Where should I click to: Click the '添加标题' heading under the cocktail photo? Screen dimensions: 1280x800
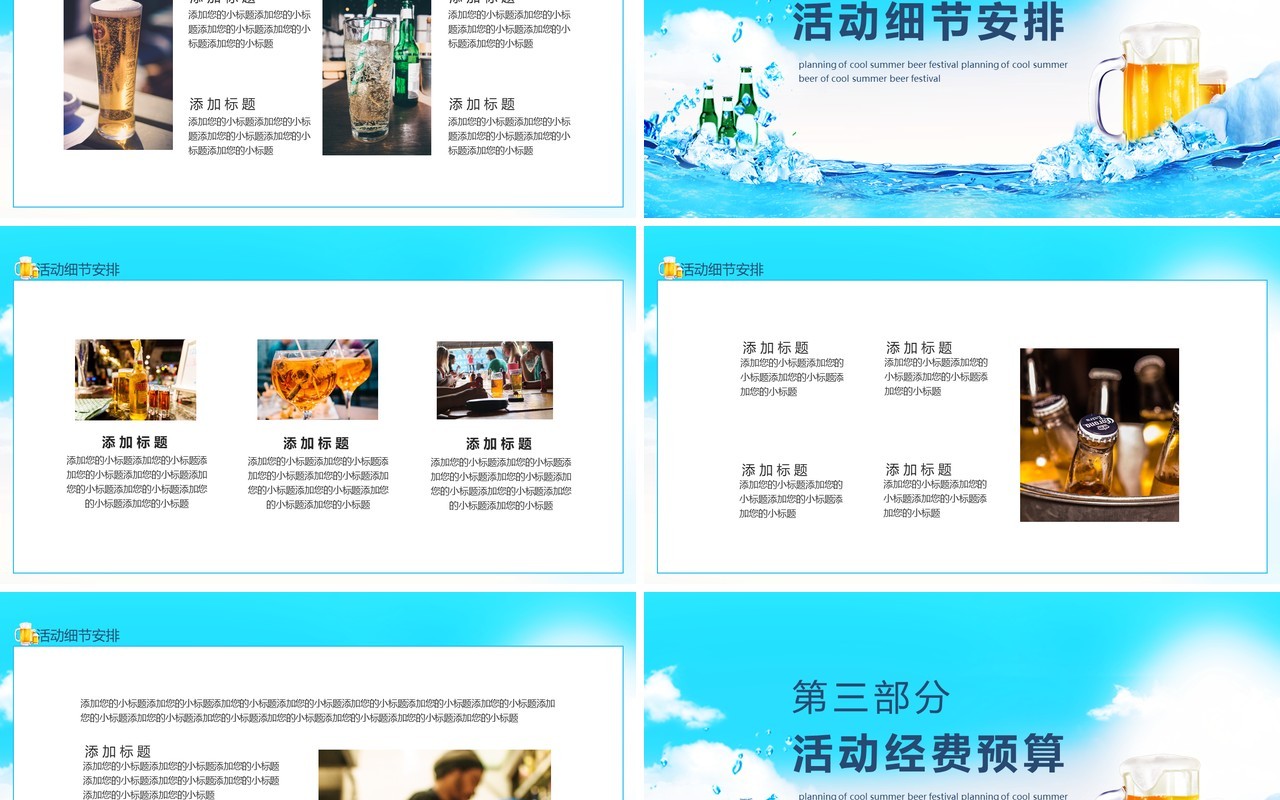coord(316,444)
